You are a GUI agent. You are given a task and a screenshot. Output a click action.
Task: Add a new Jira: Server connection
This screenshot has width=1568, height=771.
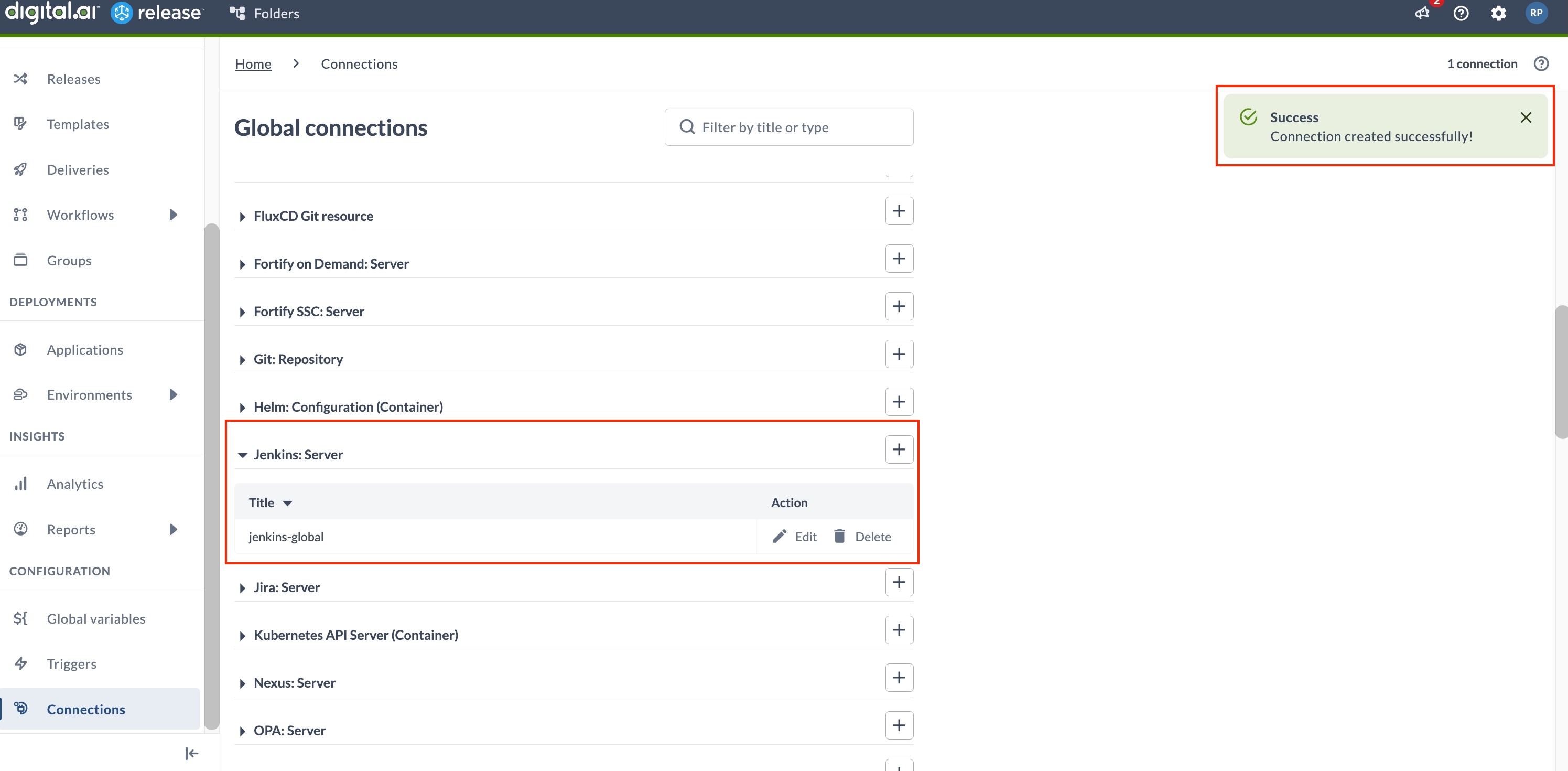[x=899, y=582]
